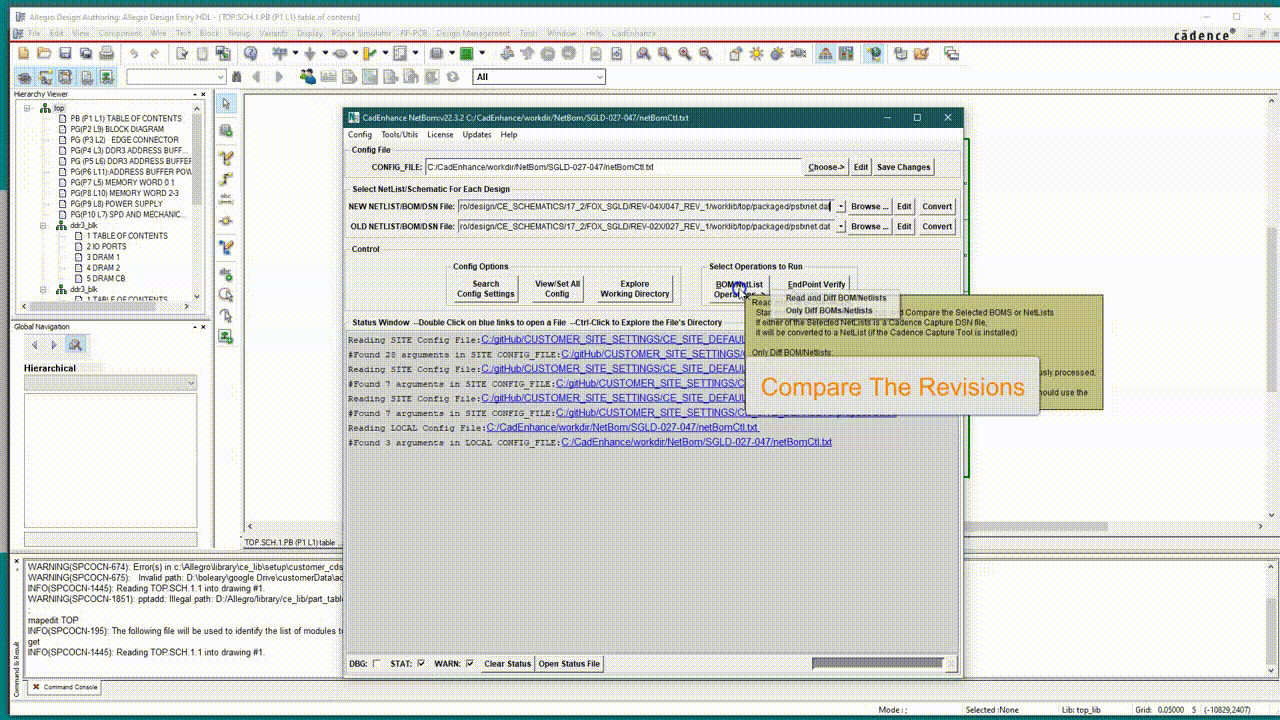Click the stepped bus wire tool icon

click(x=226, y=178)
